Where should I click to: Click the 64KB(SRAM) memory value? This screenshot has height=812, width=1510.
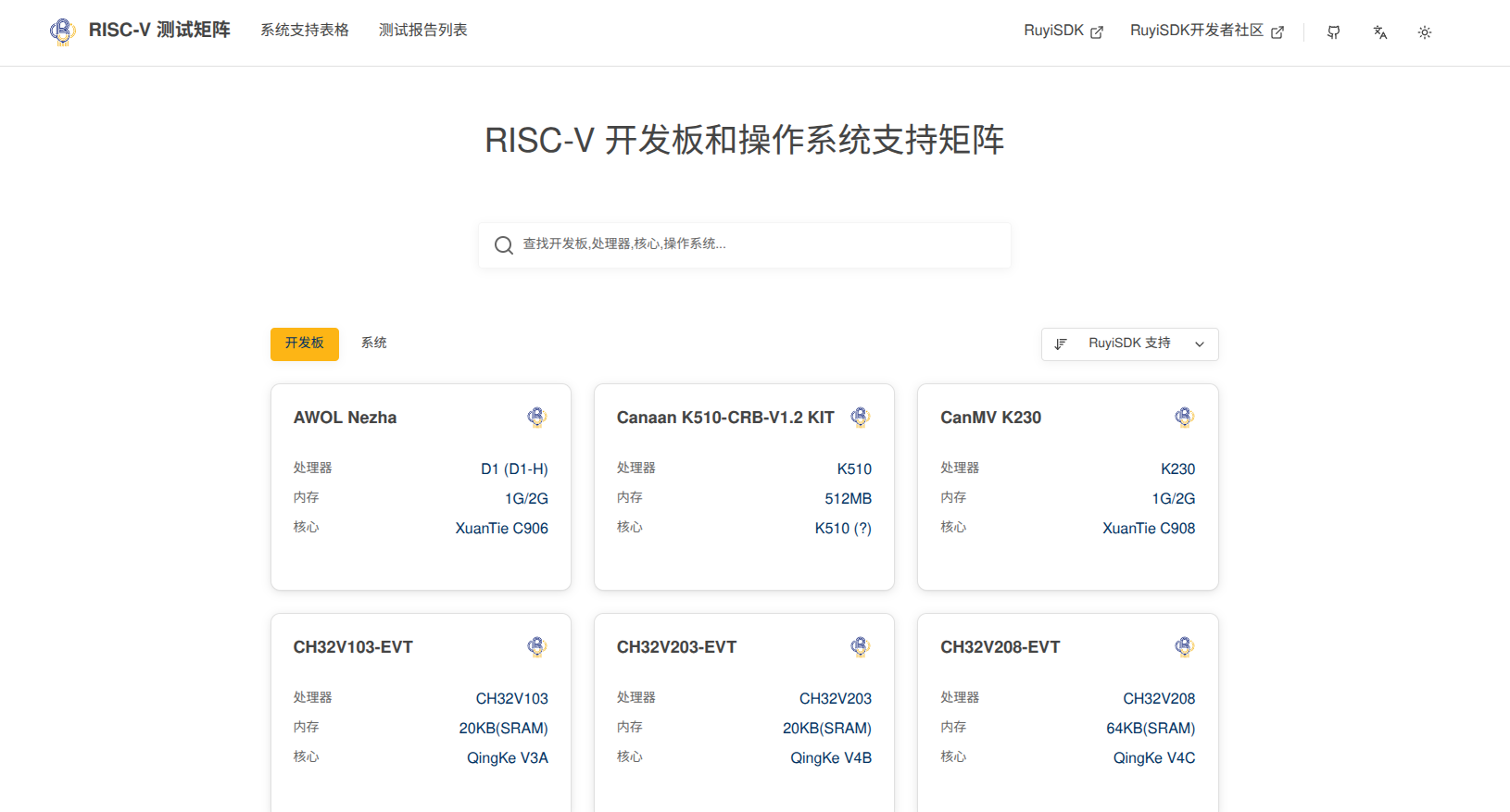(1151, 729)
